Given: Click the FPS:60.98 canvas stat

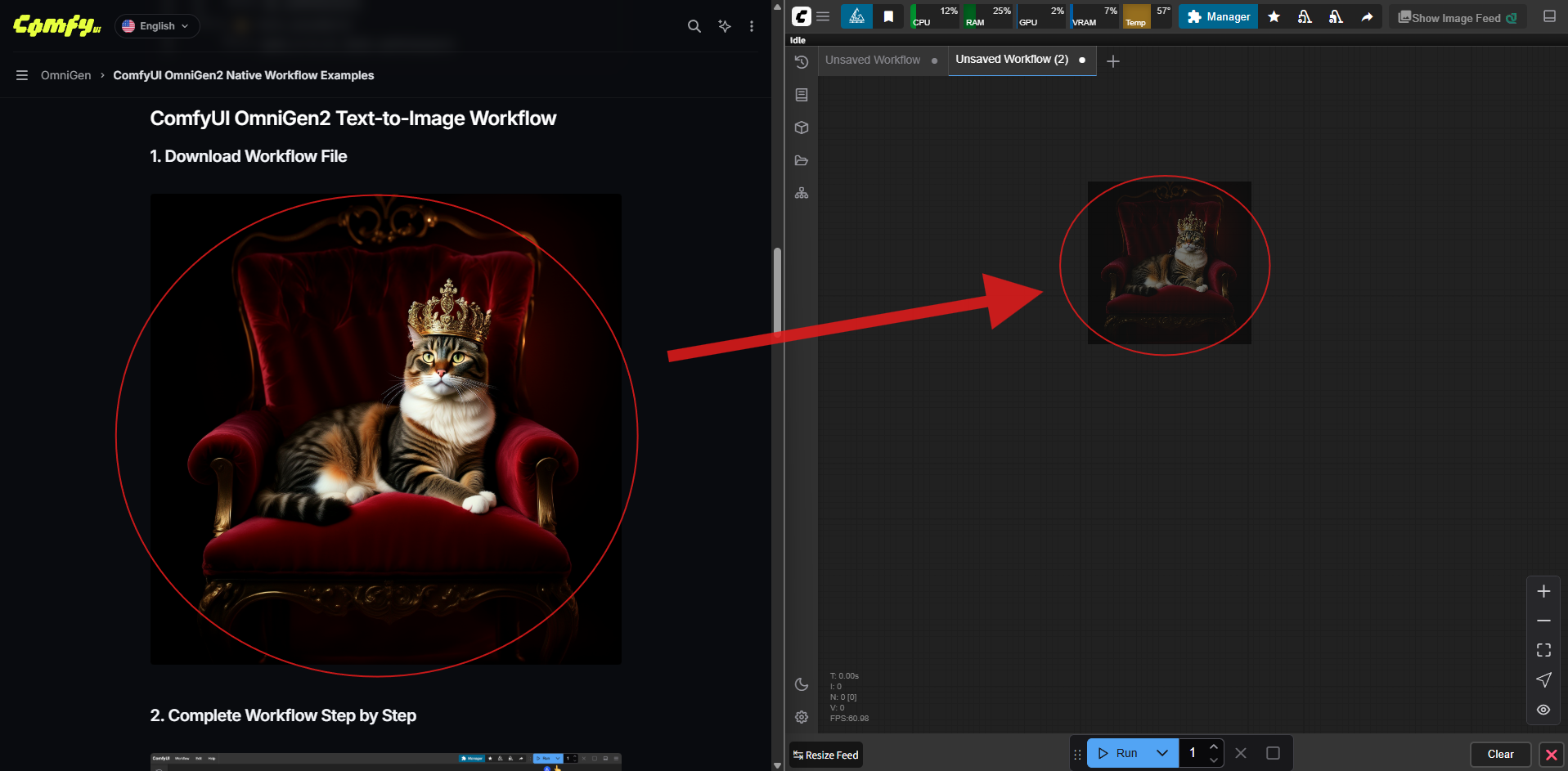Looking at the screenshot, I should pyautogui.click(x=849, y=719).
